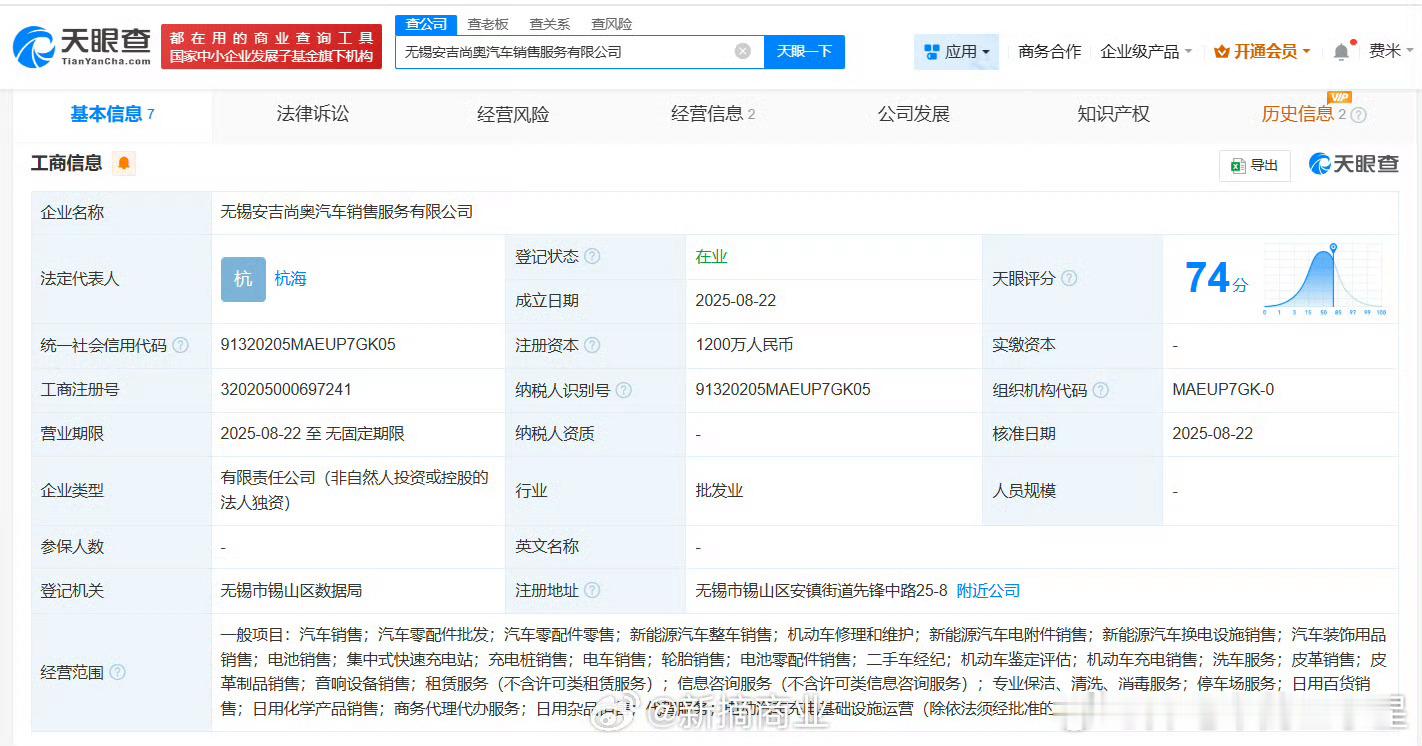
Task: Open the notification bell icon
Action: [1342, 51]
